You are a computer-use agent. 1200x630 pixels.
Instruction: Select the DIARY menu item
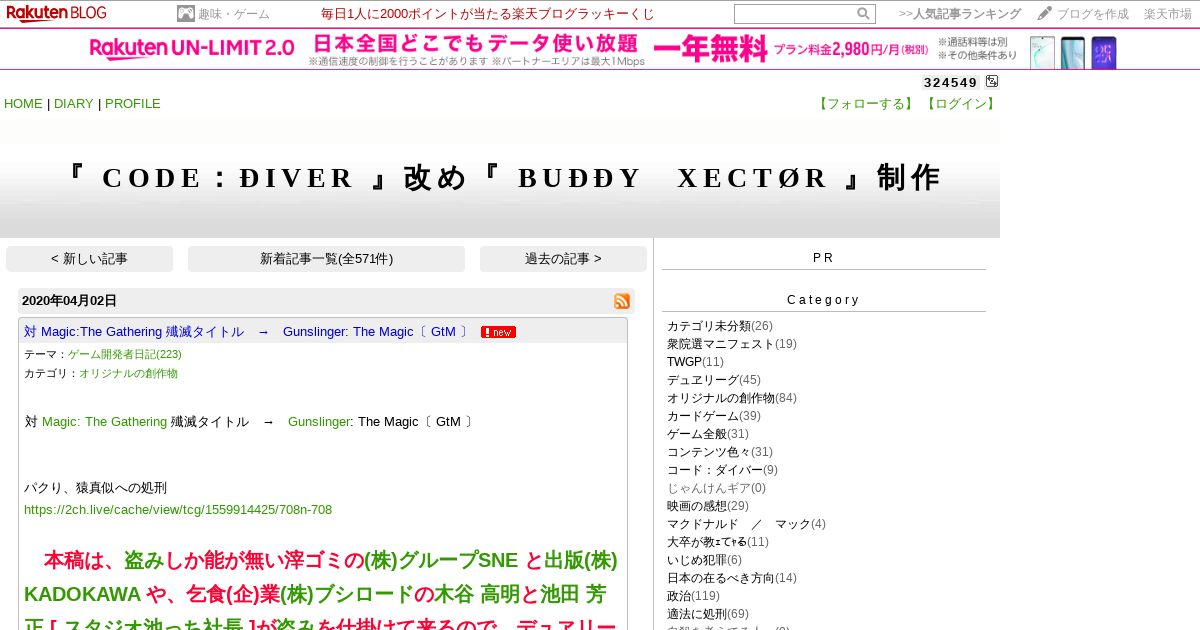pos(72,104)
